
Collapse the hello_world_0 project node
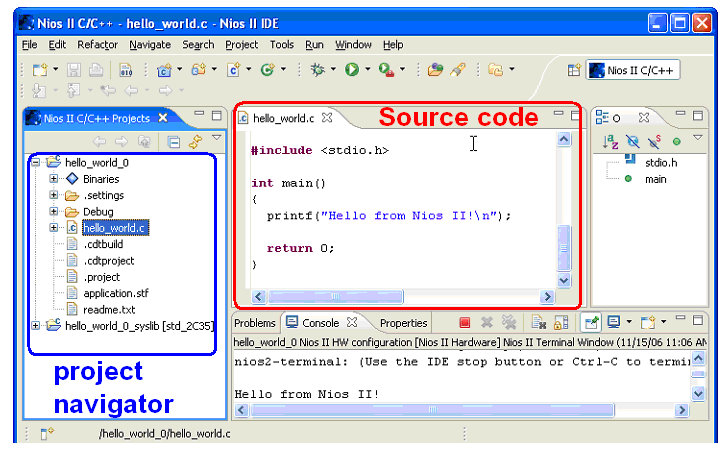tap(36, 162)
